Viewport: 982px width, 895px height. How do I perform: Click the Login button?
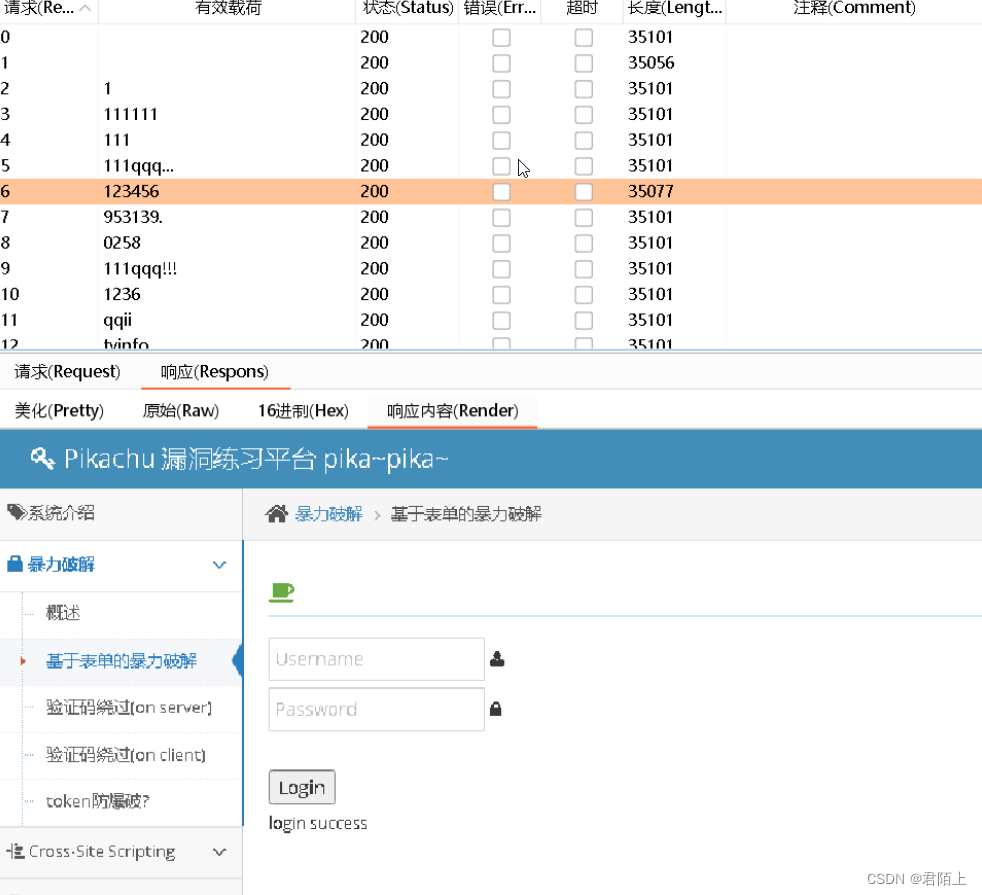302,787
